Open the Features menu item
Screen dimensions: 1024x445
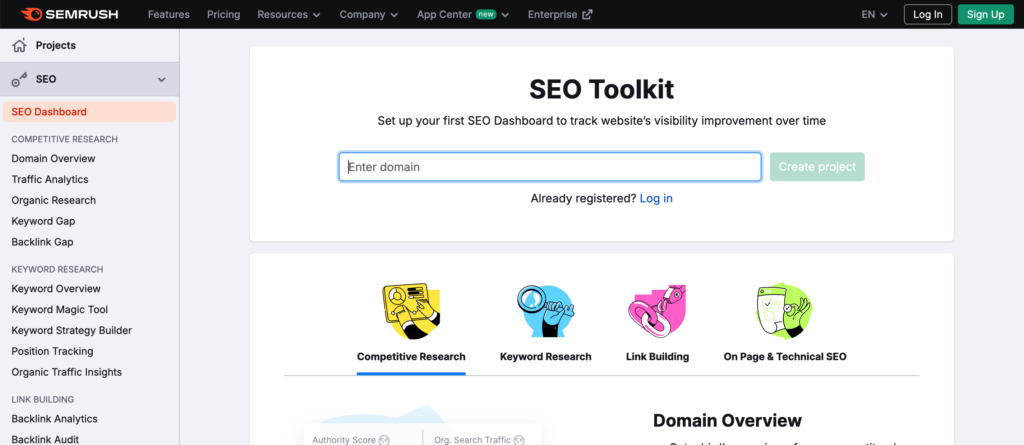point(168,14)
